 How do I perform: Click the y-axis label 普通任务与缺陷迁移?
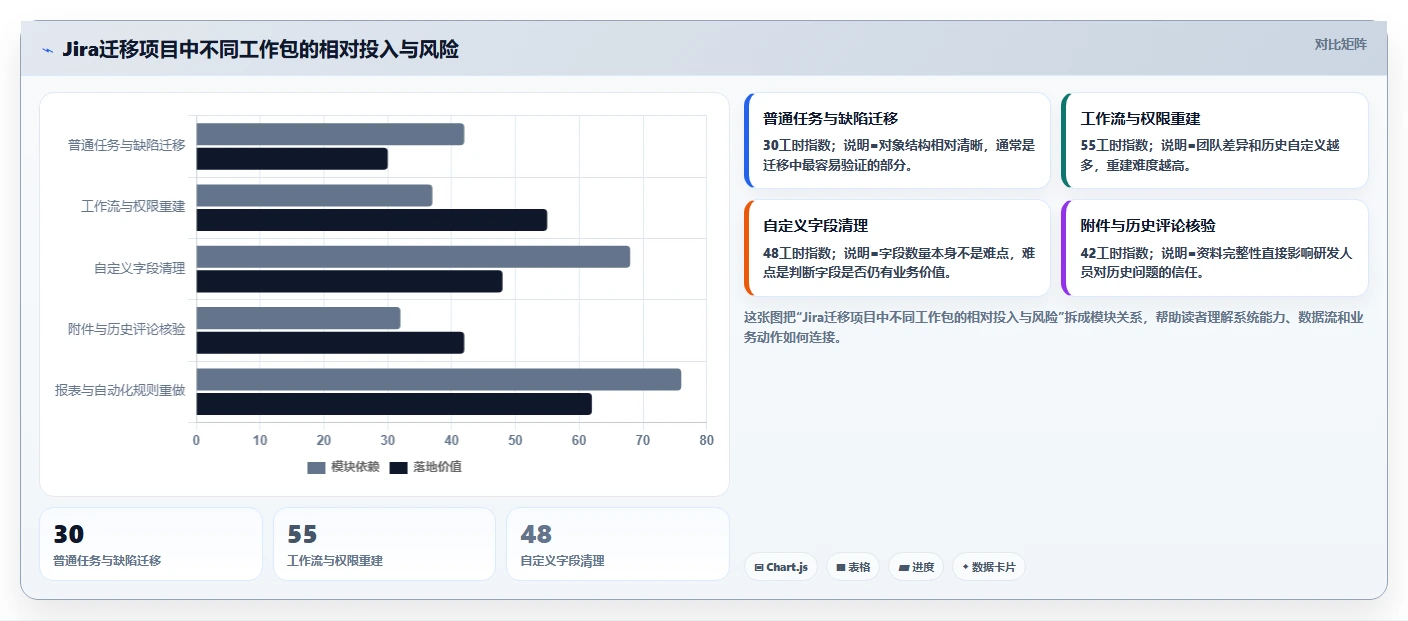[x=127, y=145]
